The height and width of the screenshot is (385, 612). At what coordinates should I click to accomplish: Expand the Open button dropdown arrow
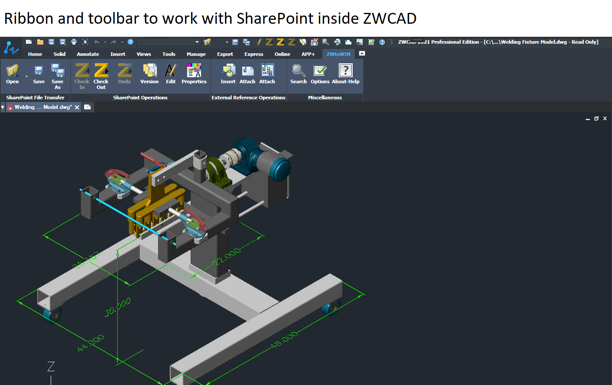coord(27,77)
